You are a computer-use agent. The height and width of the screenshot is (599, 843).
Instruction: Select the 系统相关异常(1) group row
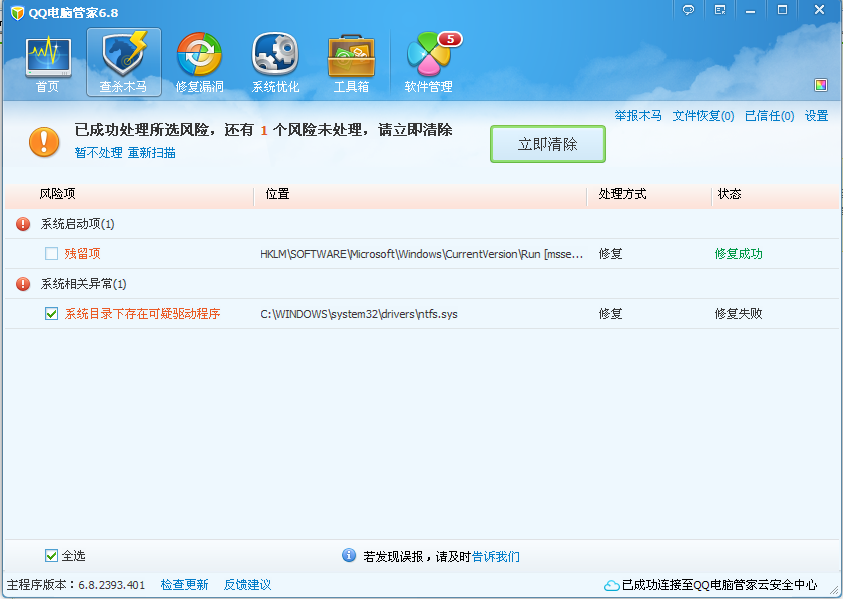coord(422,284)
